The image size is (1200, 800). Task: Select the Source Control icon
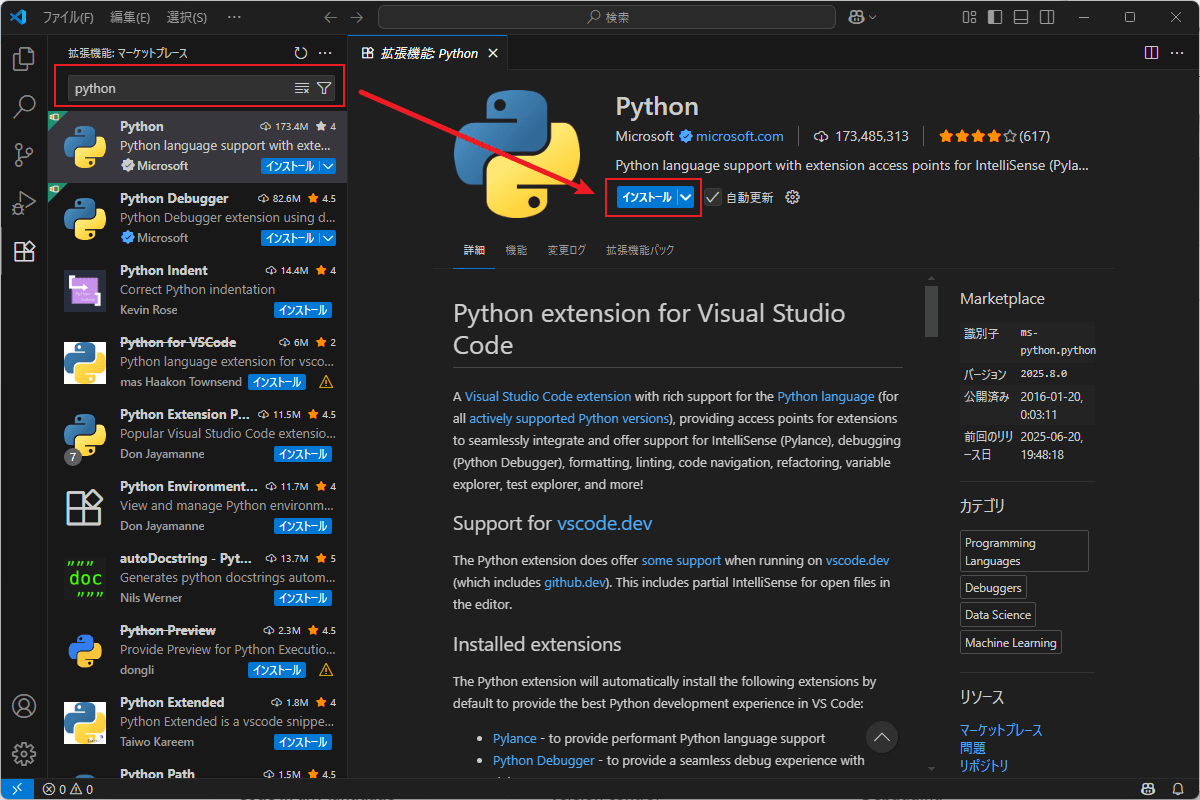pos(23,155)
